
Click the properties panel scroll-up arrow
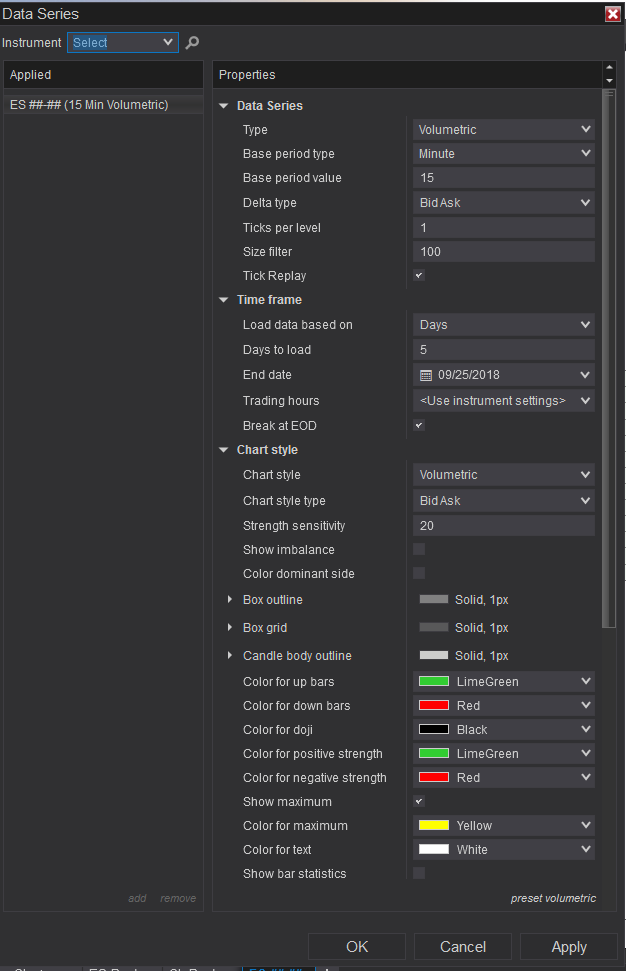coord(609,68)
